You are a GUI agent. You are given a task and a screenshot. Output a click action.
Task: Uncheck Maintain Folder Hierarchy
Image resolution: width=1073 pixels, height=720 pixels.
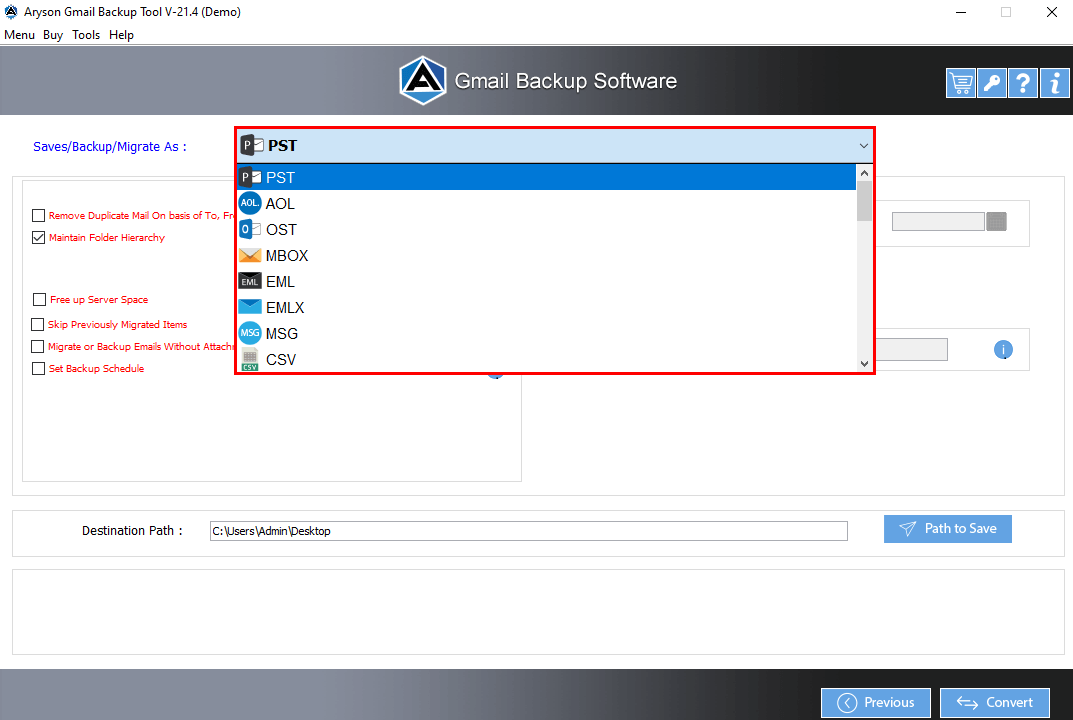pyautogui.click(x=38, y=237)
